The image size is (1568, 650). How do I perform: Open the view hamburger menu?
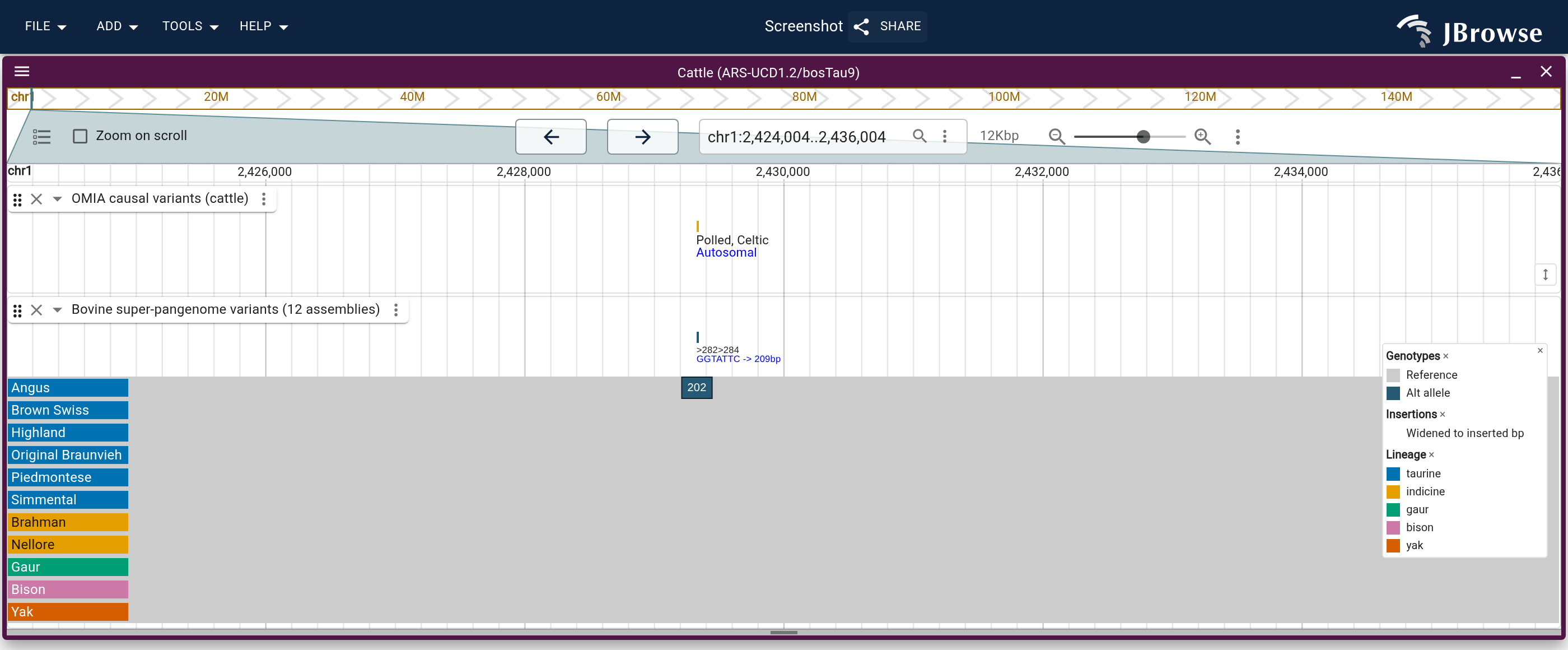[22, 72]
